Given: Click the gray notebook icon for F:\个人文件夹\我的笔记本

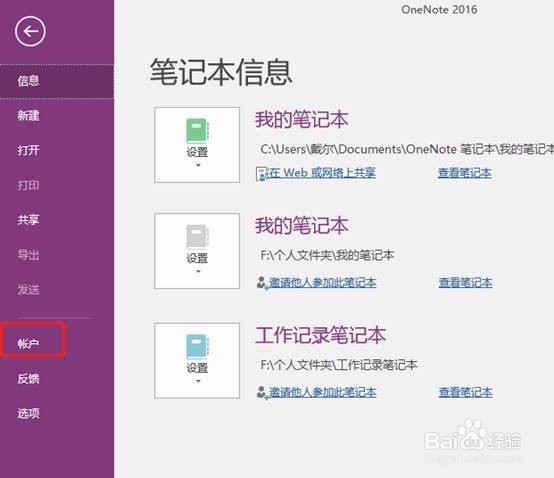Looking at the screenshot, I should pyautogui.click(x=198, y=237).
